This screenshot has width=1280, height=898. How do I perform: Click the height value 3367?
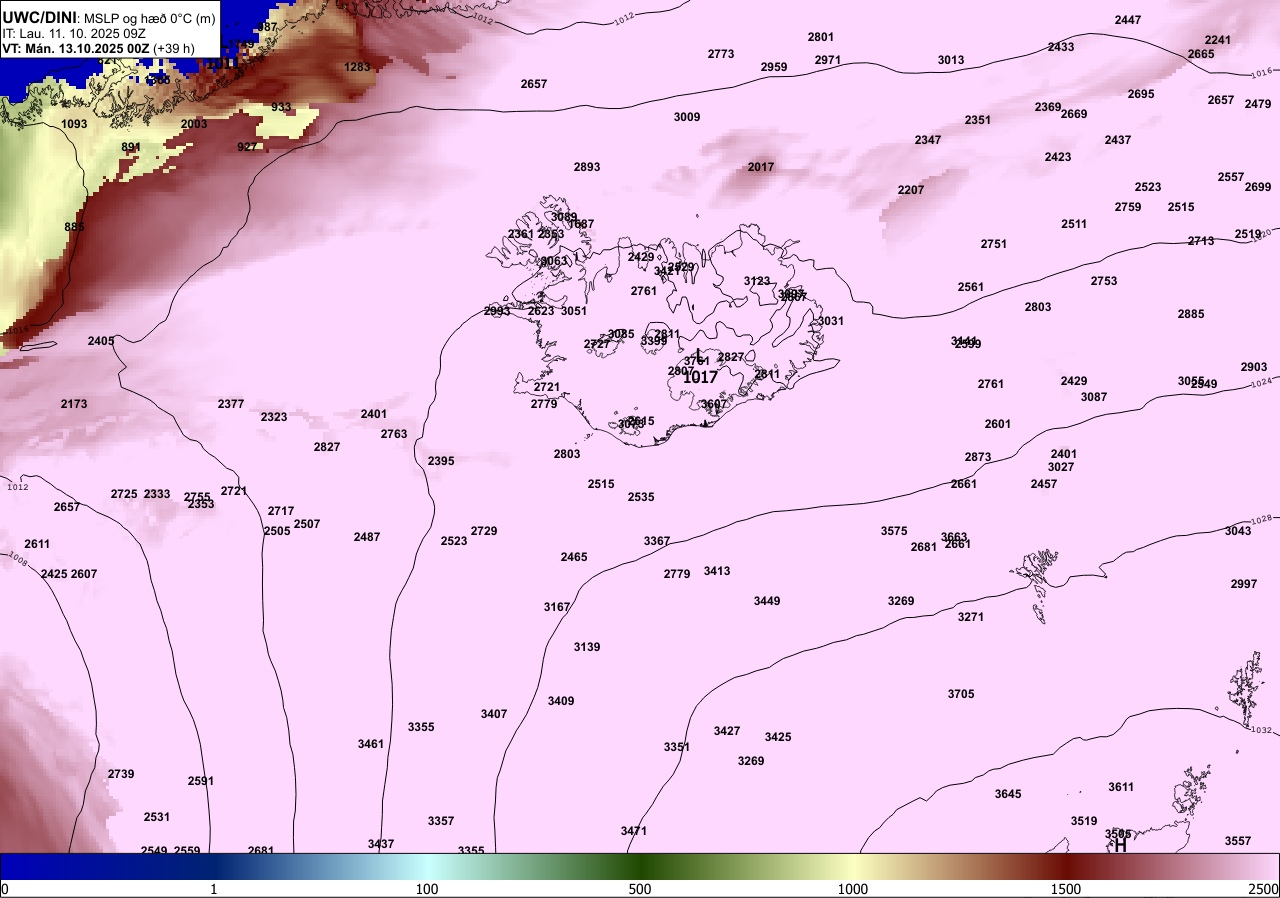657,541
